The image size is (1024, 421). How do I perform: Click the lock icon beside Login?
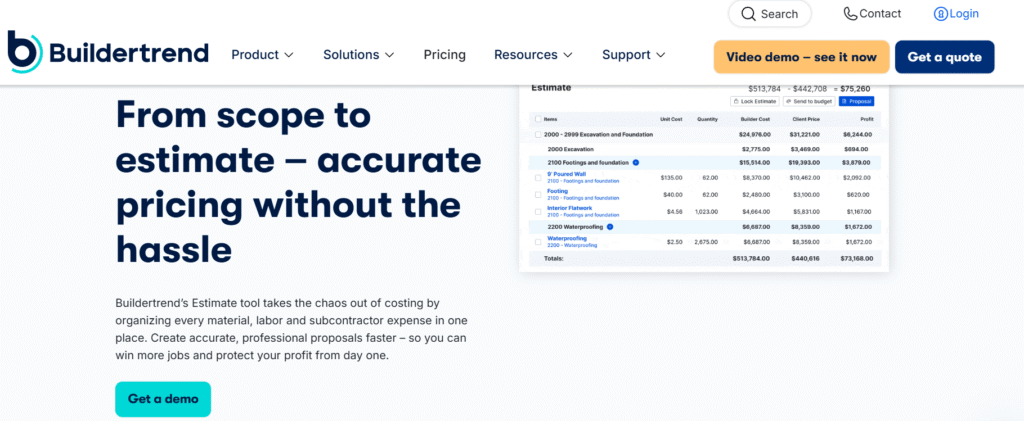pyautogui.click(x=940, y=14)
